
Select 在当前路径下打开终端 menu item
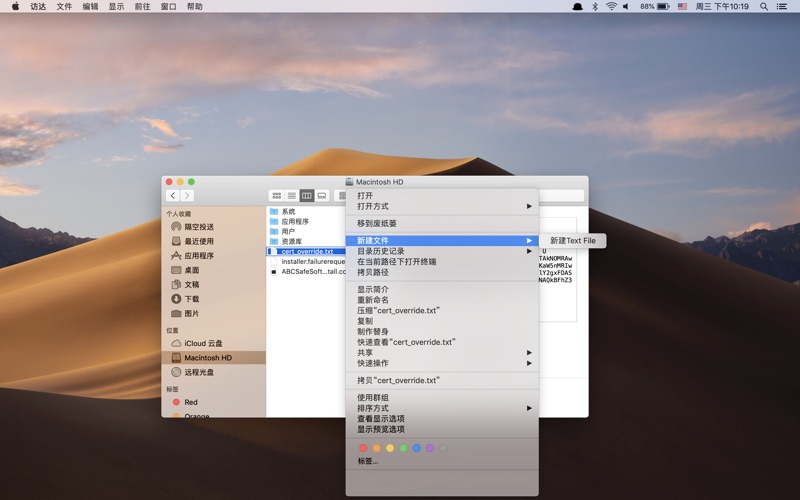point(396,262)
